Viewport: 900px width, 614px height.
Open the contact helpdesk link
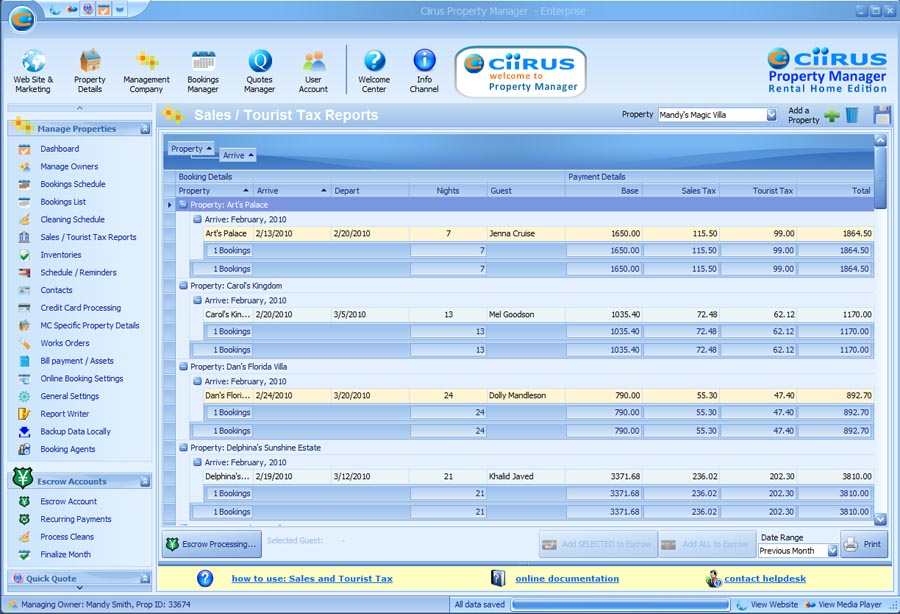pos(765,578)
